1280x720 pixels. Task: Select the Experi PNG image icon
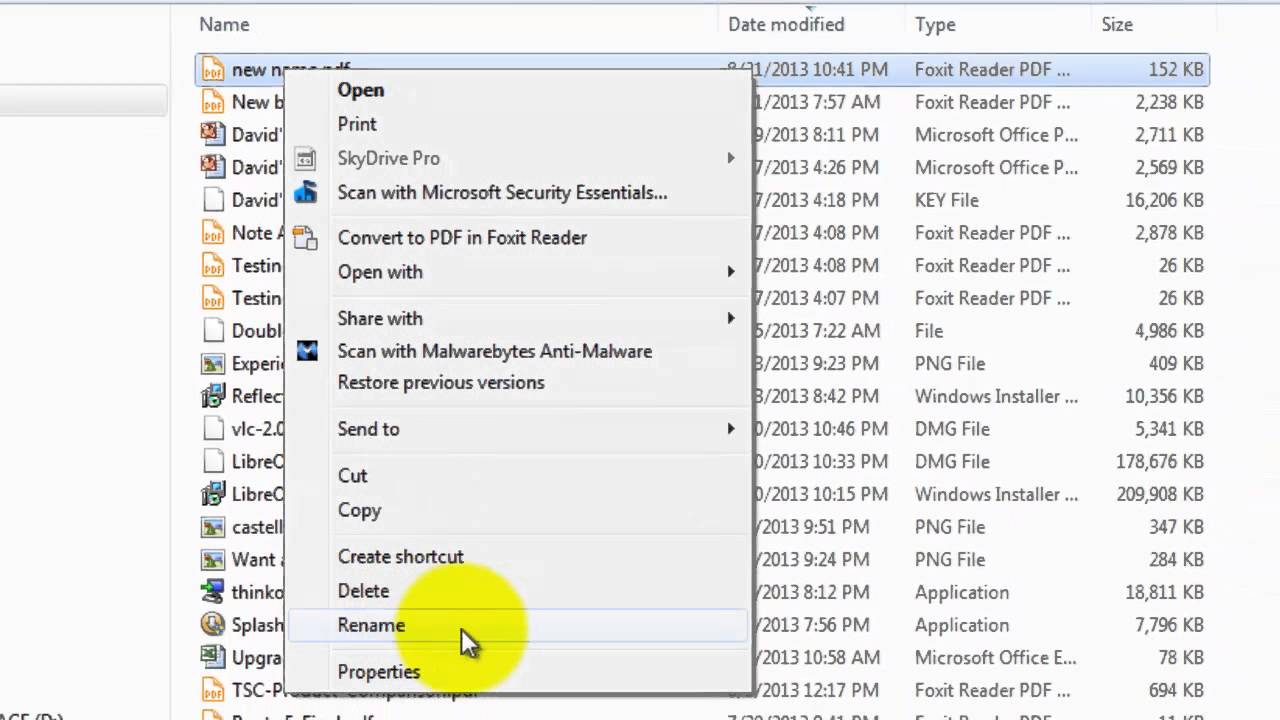pos(213,364)
